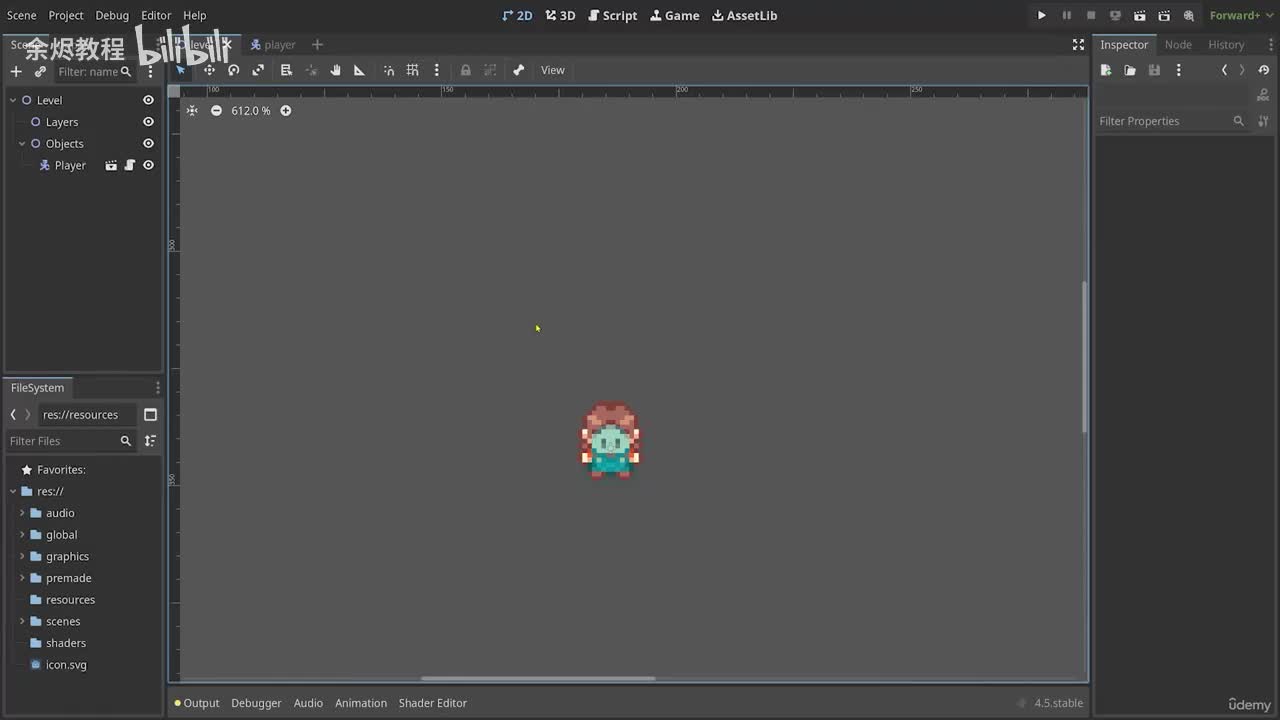Open documentation for the inspected object
This screenshot has height=720, width=1280.
tap(1263, 95)
